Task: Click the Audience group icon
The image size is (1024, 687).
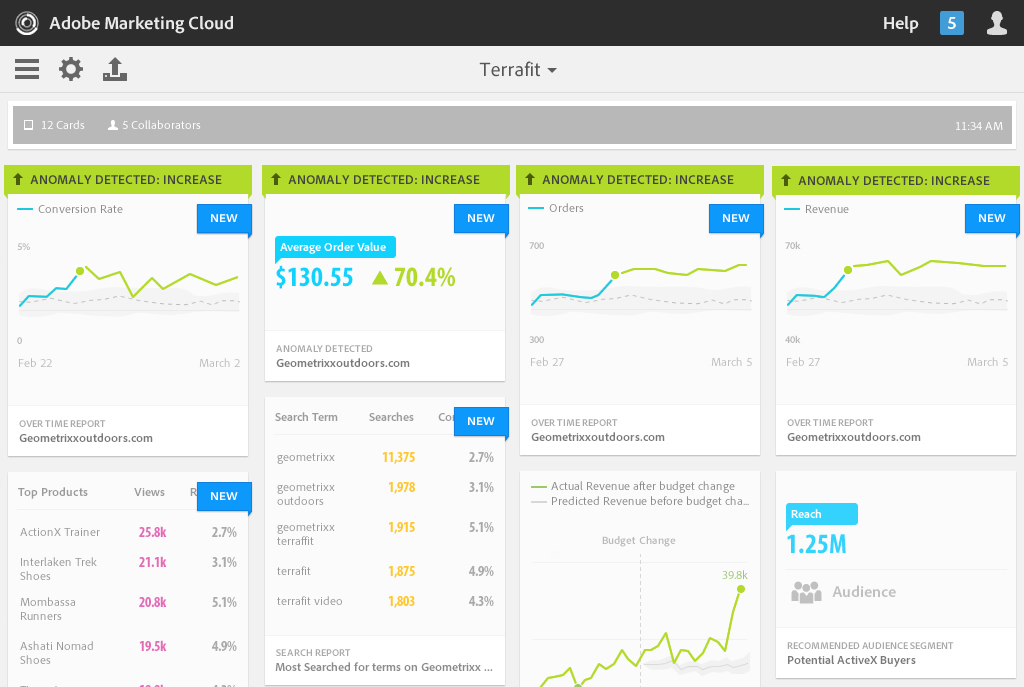Action: [x=806, y=592]
